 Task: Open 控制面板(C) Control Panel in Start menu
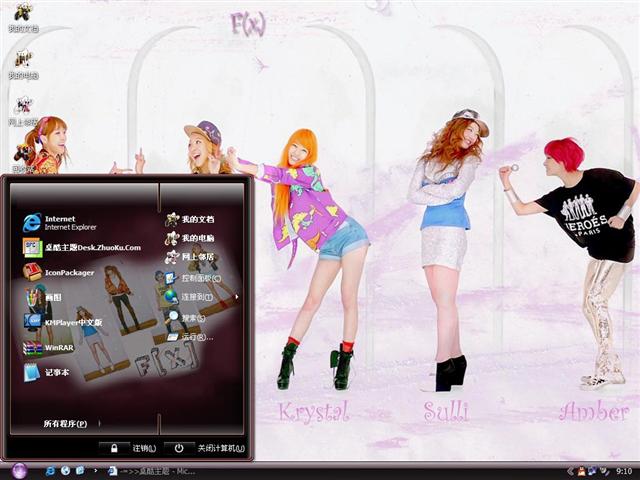click(193, 278)
